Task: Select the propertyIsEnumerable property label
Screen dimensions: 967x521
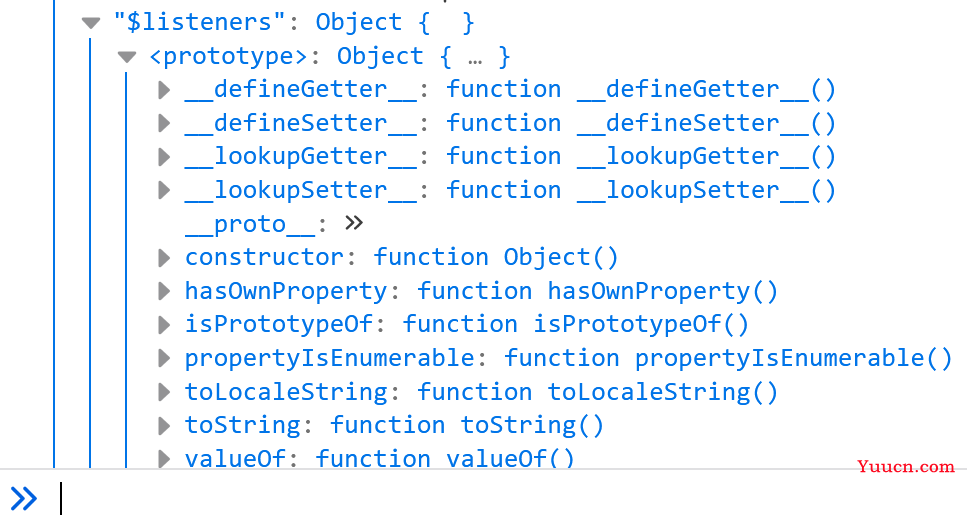Action: [x=329, y=359]
